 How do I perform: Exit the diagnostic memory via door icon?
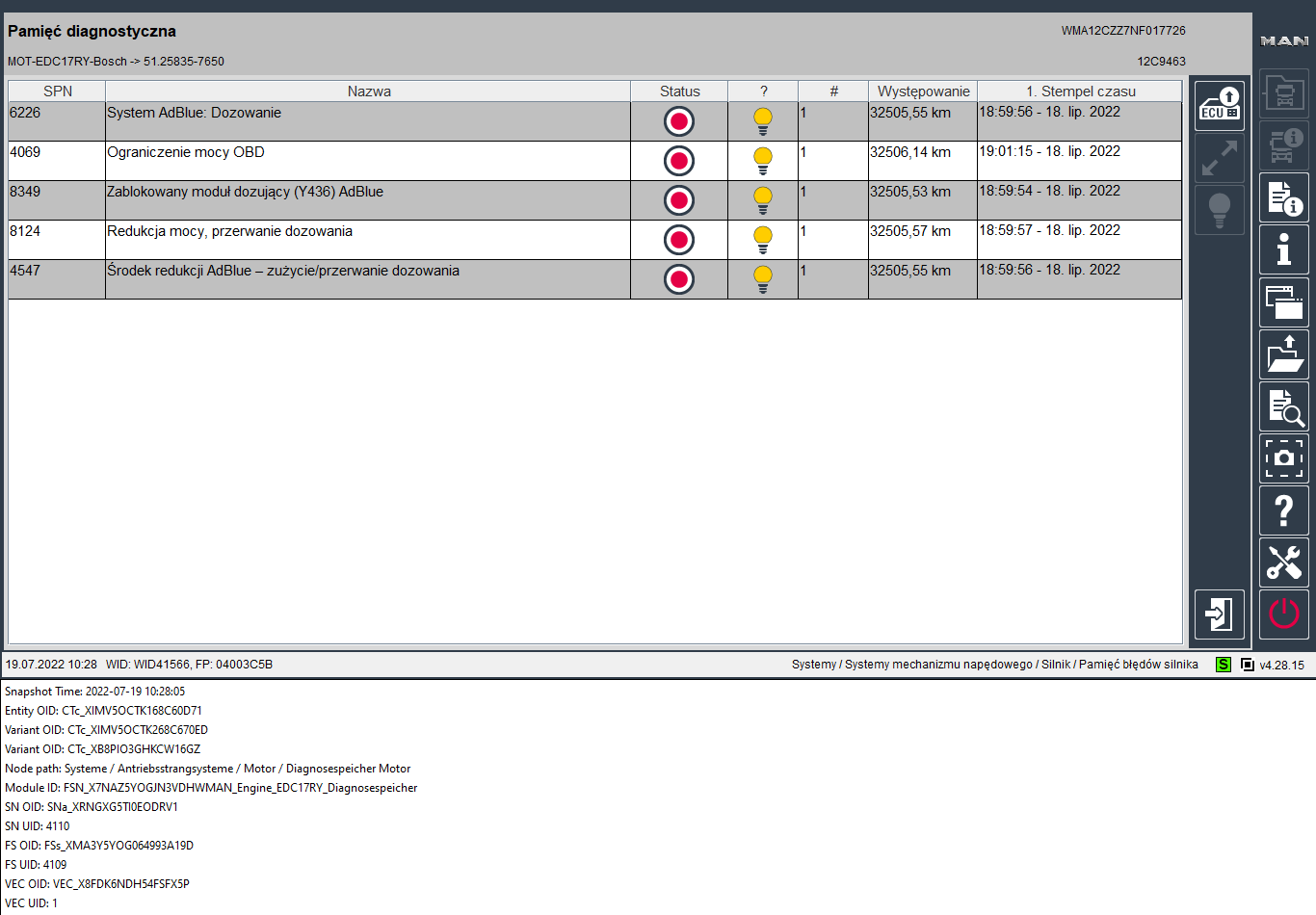(1220, 614)
